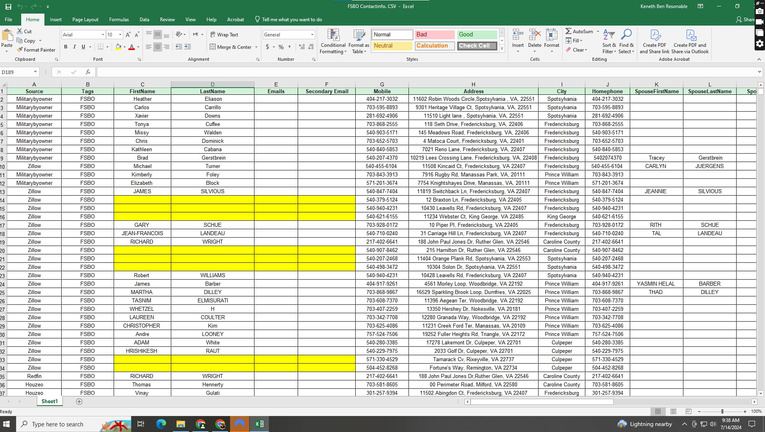Adjust the zoom slider in status bar
Image resolution: width=765 pixels, height=432 pixels.
[723, 411]
